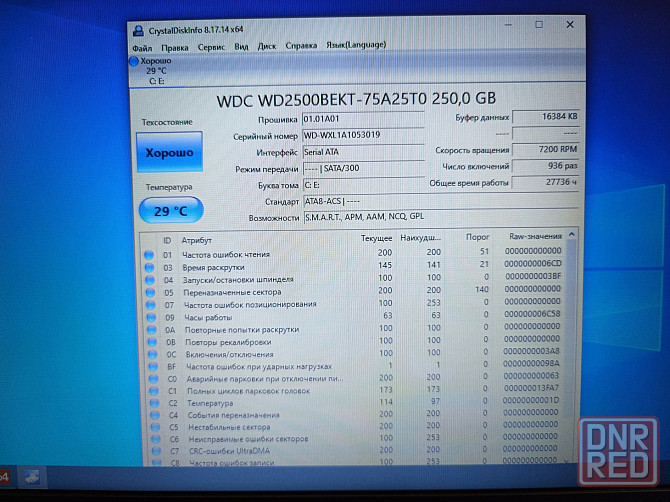Click status icon for Температура row C2
670x502 pixels.
coord(154,403)
